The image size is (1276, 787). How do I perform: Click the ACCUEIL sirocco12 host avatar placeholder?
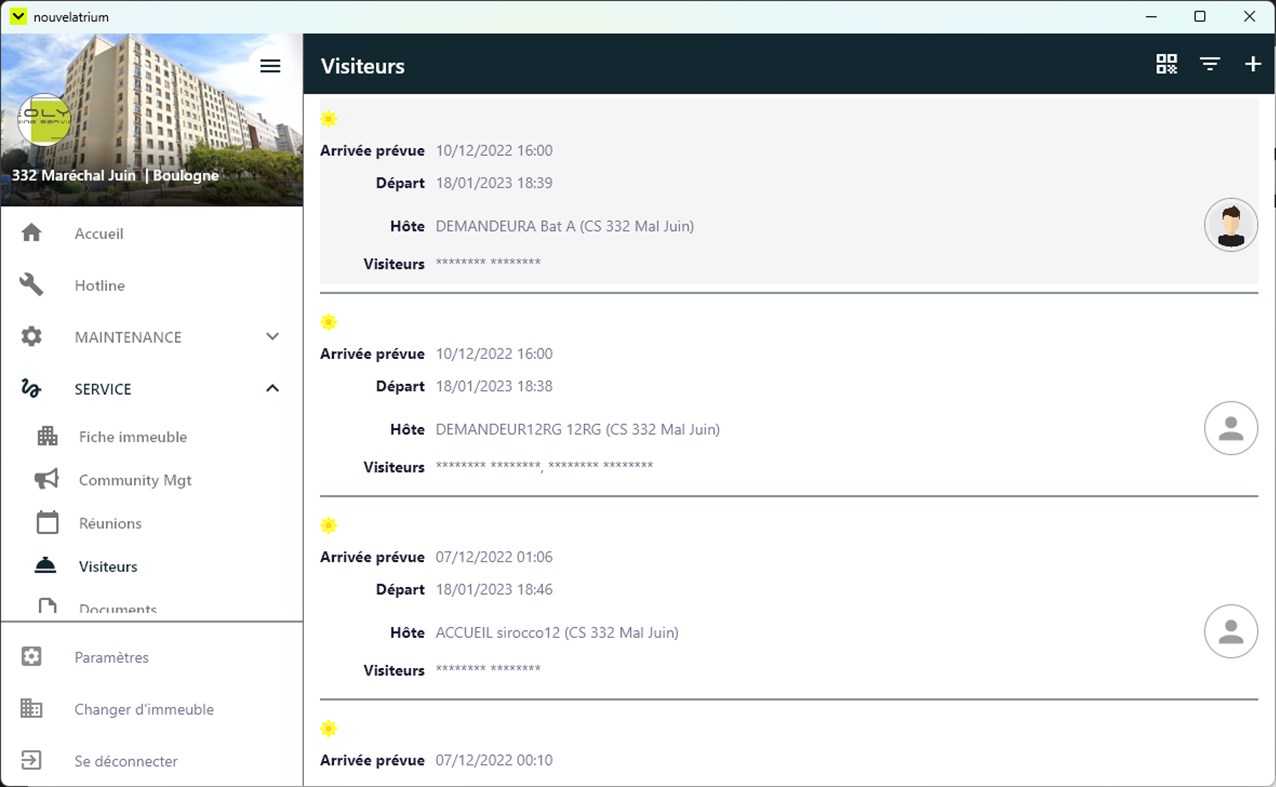coord(1231,631)
